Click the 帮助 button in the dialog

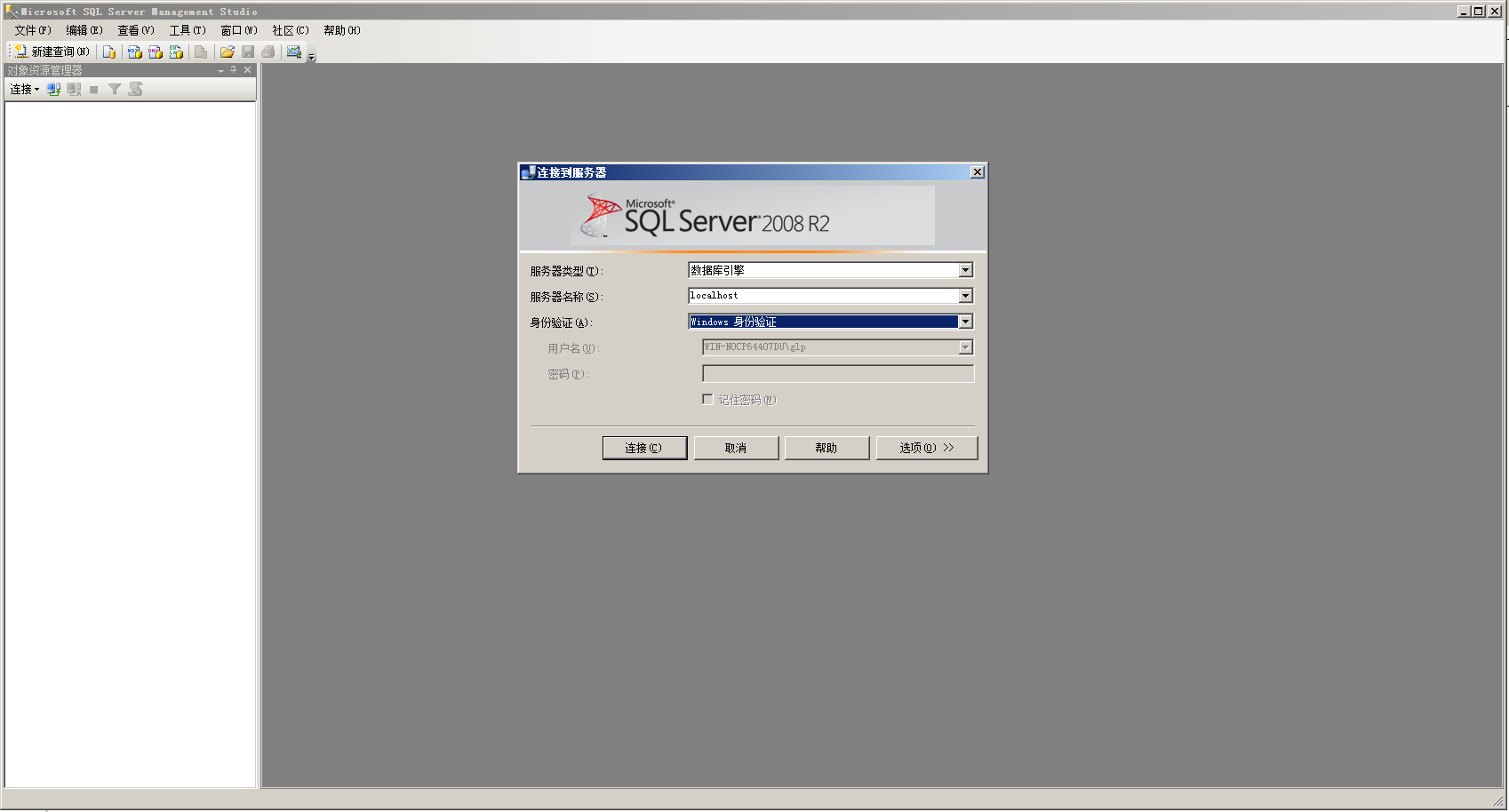pos(826,448)
